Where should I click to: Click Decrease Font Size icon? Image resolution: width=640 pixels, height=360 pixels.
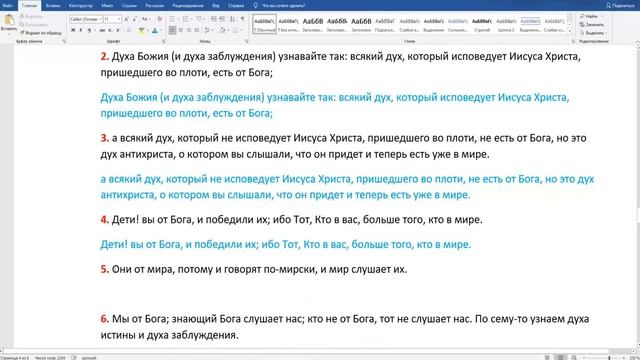(x=134, y=19)
